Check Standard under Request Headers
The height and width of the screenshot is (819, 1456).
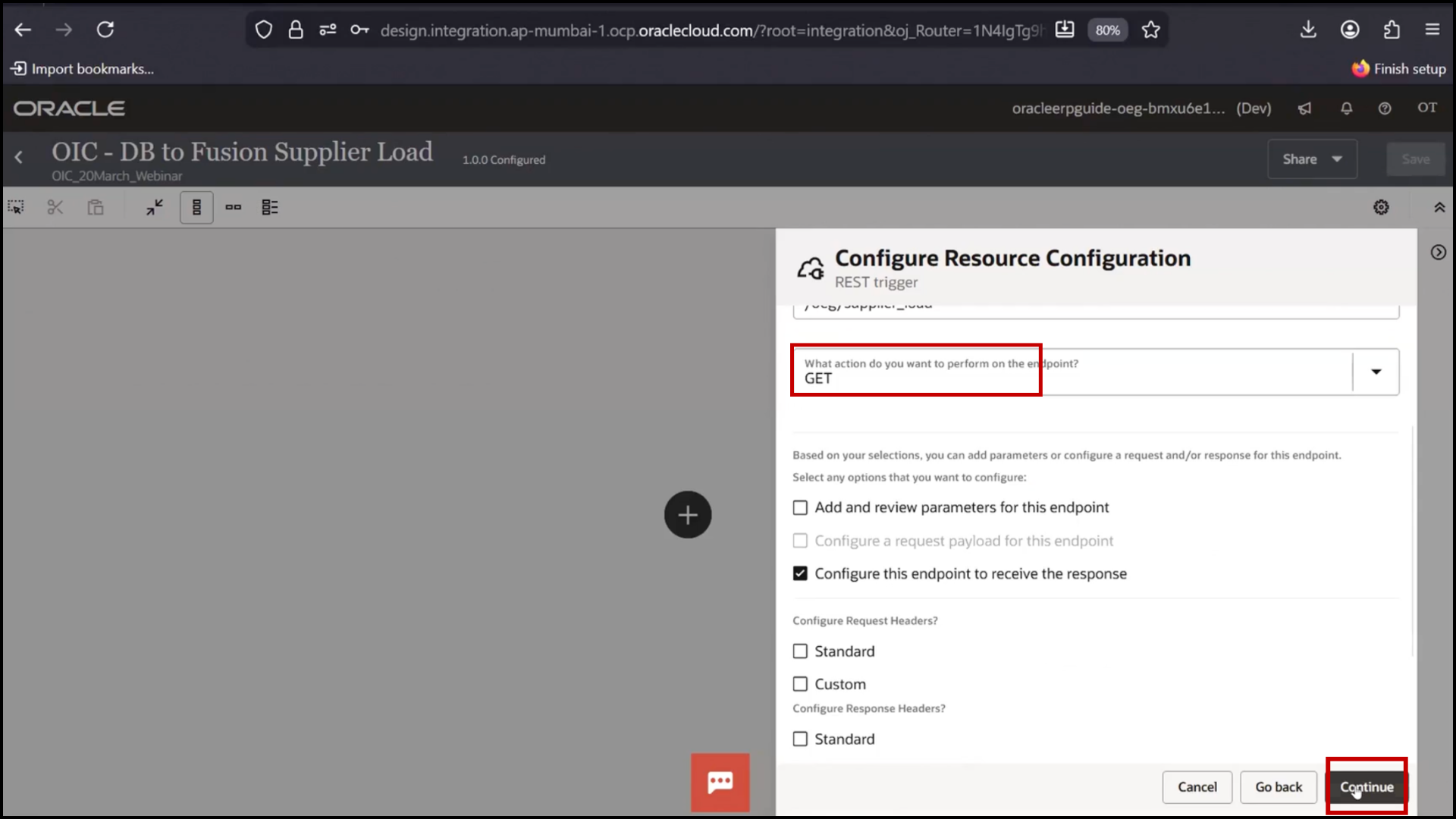(800, 651)
